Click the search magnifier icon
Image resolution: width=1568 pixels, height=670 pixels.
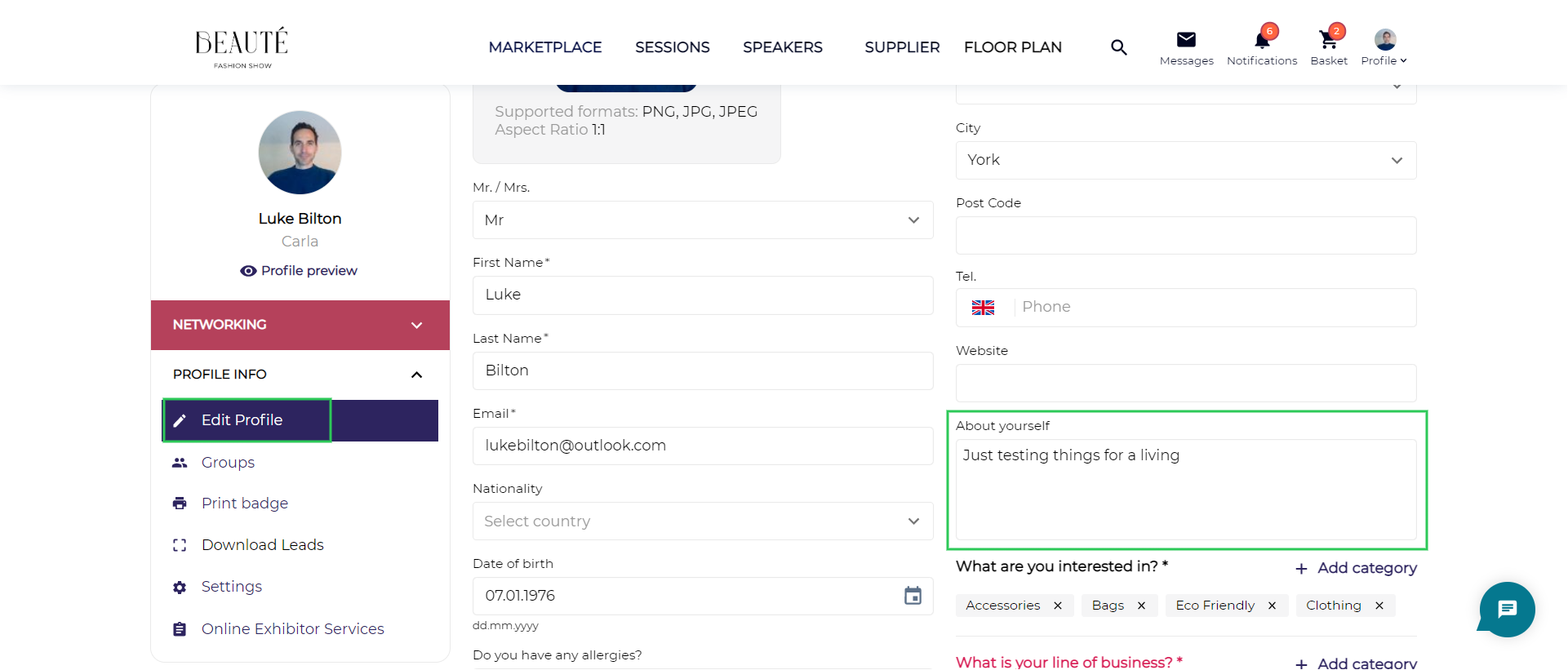[1118, 47]
